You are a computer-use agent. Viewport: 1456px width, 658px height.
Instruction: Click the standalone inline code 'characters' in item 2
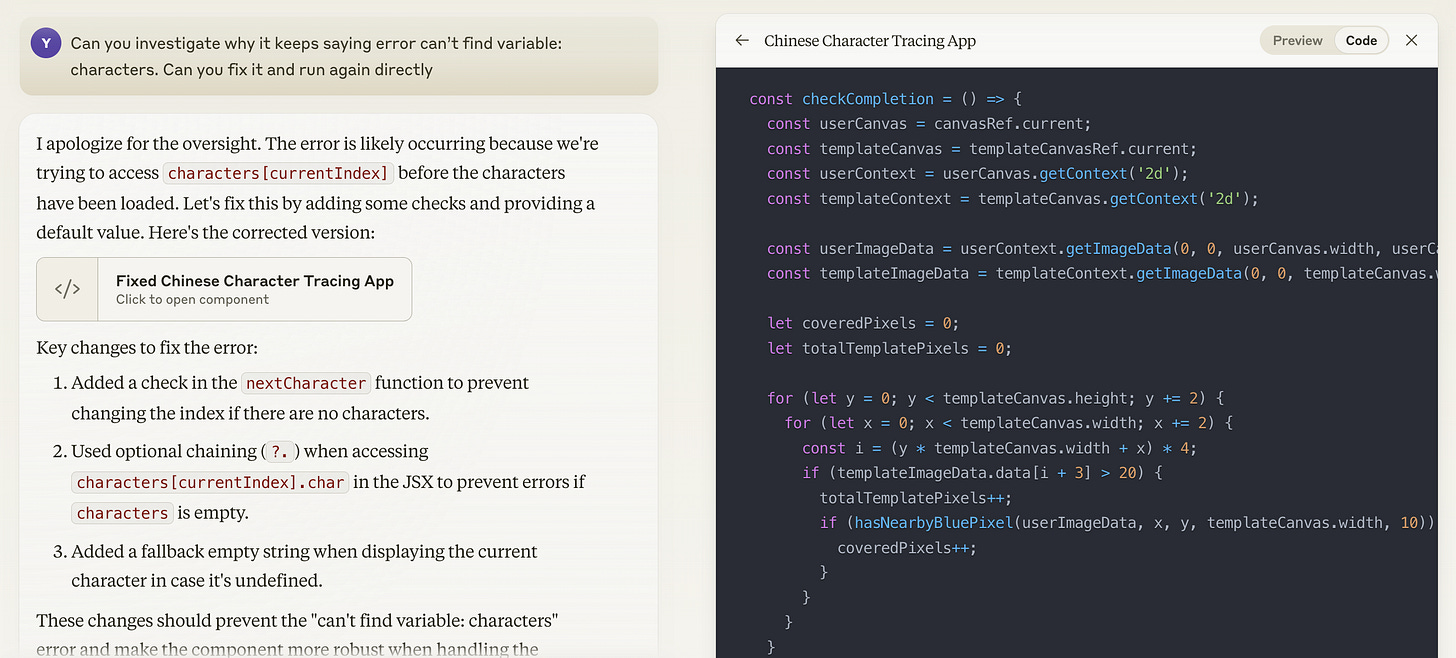pos(123,513)
